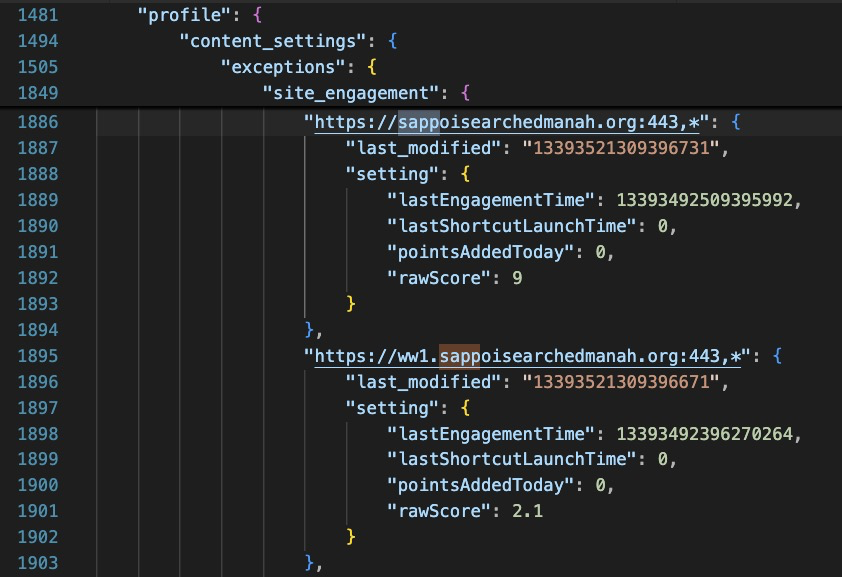The height and width of the screenshot is (577, 842).
Task: Click the rawScore value 9
Action: [517, 278]
